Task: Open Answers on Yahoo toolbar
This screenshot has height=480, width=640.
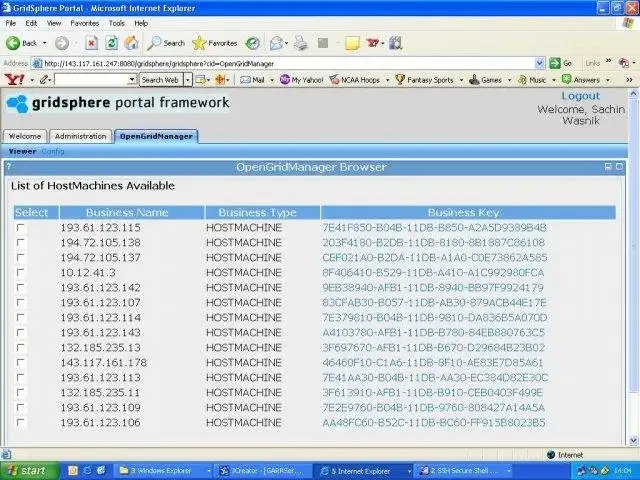Action: 581,80
